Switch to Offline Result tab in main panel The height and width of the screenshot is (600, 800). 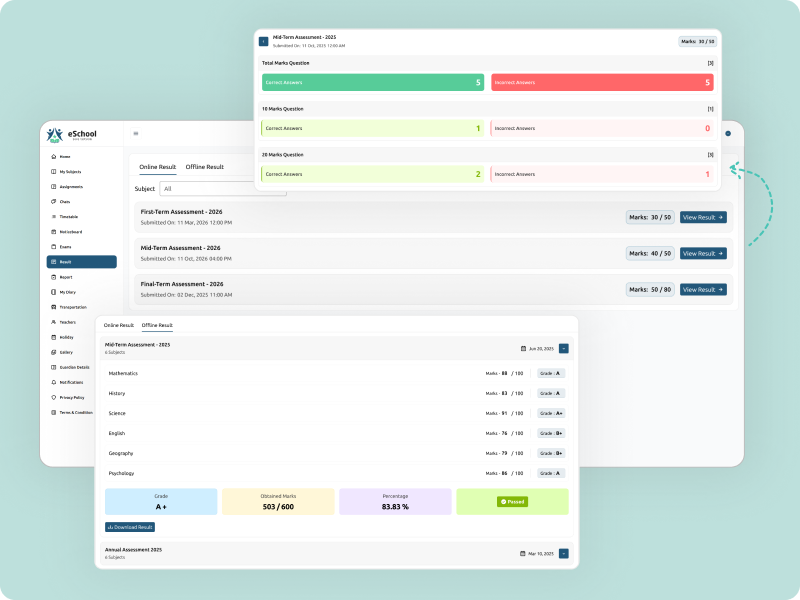pyautogui.click(x=205, y=167)
